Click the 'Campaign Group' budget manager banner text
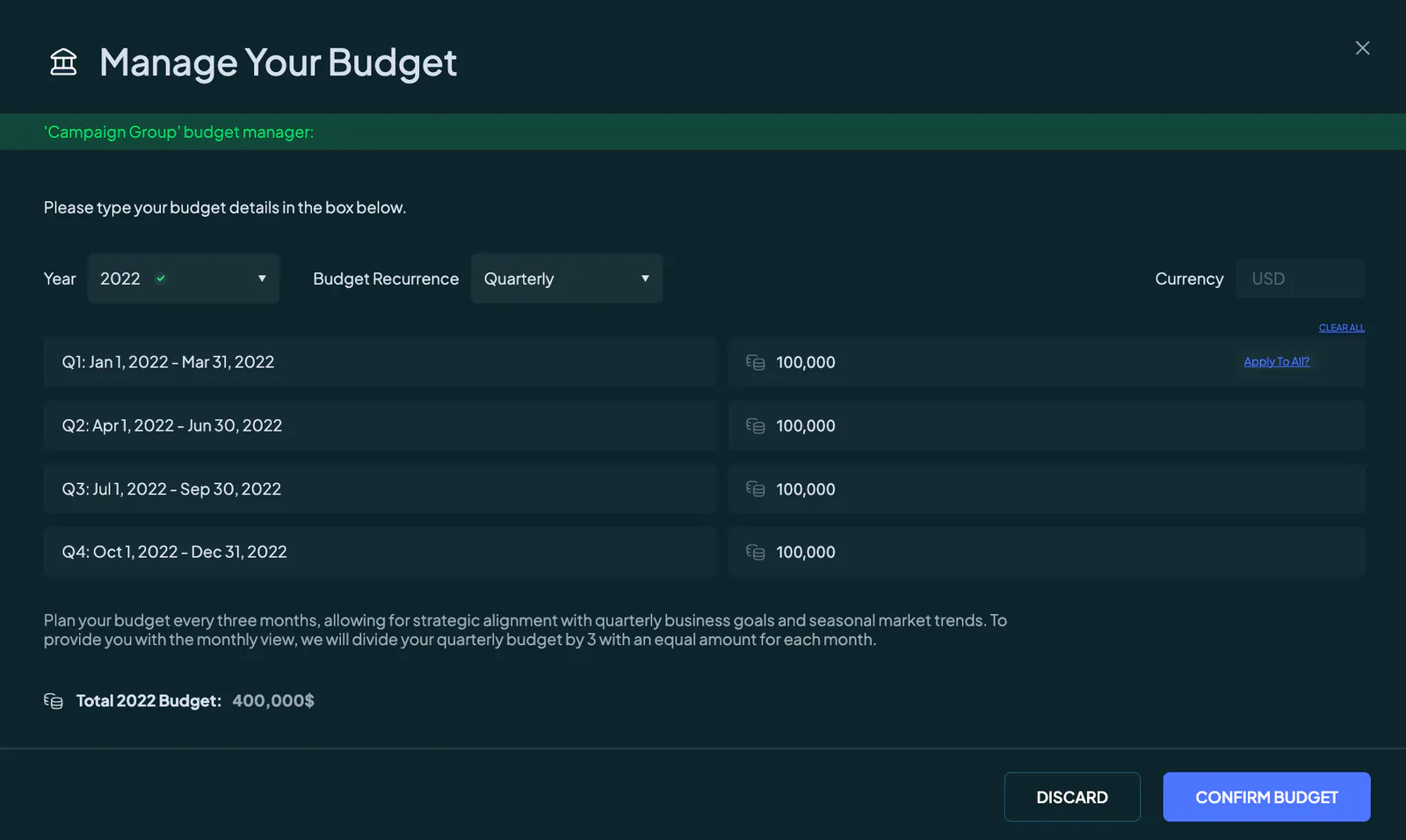Screen dimensions: 1406x840 pyautogui.click(x=178, y=132)
